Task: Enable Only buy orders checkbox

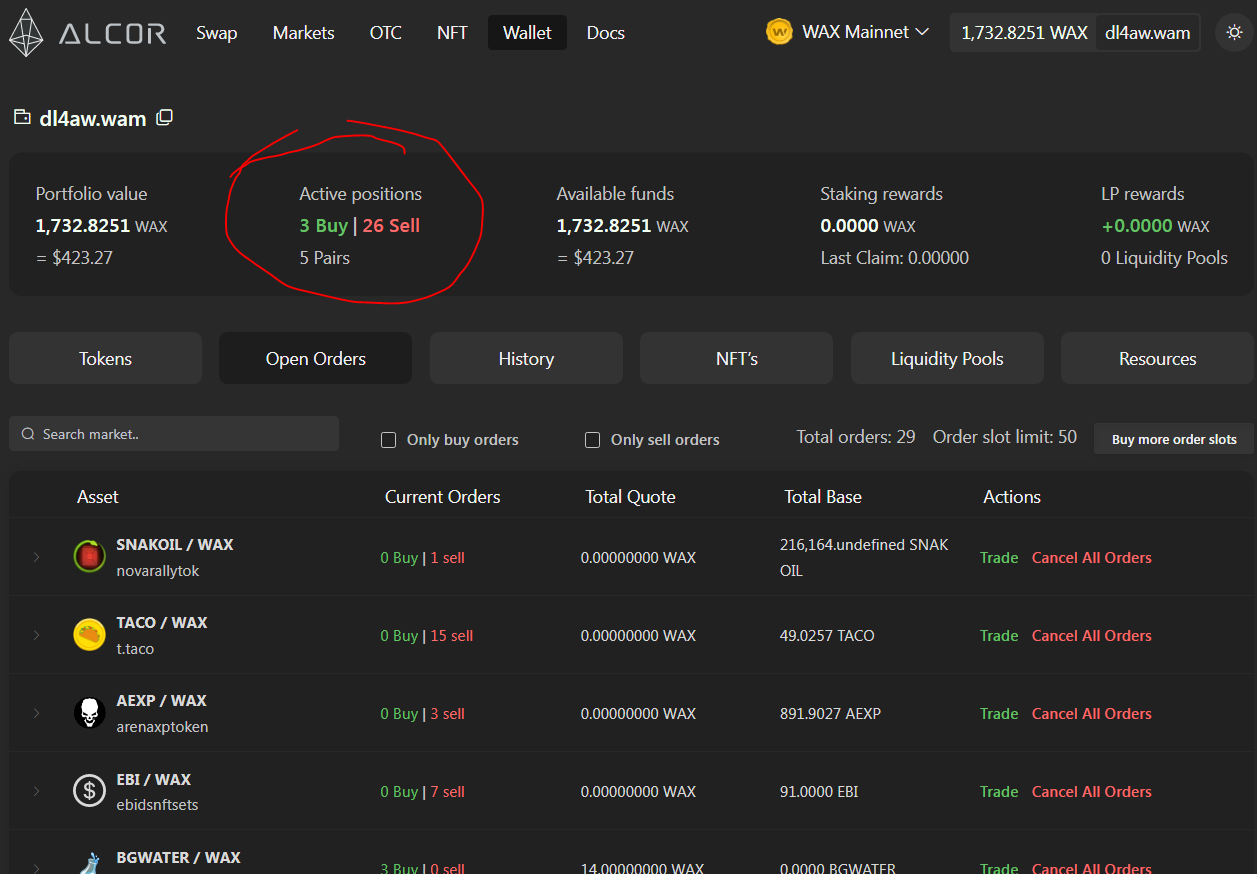Action: (389, 440)
